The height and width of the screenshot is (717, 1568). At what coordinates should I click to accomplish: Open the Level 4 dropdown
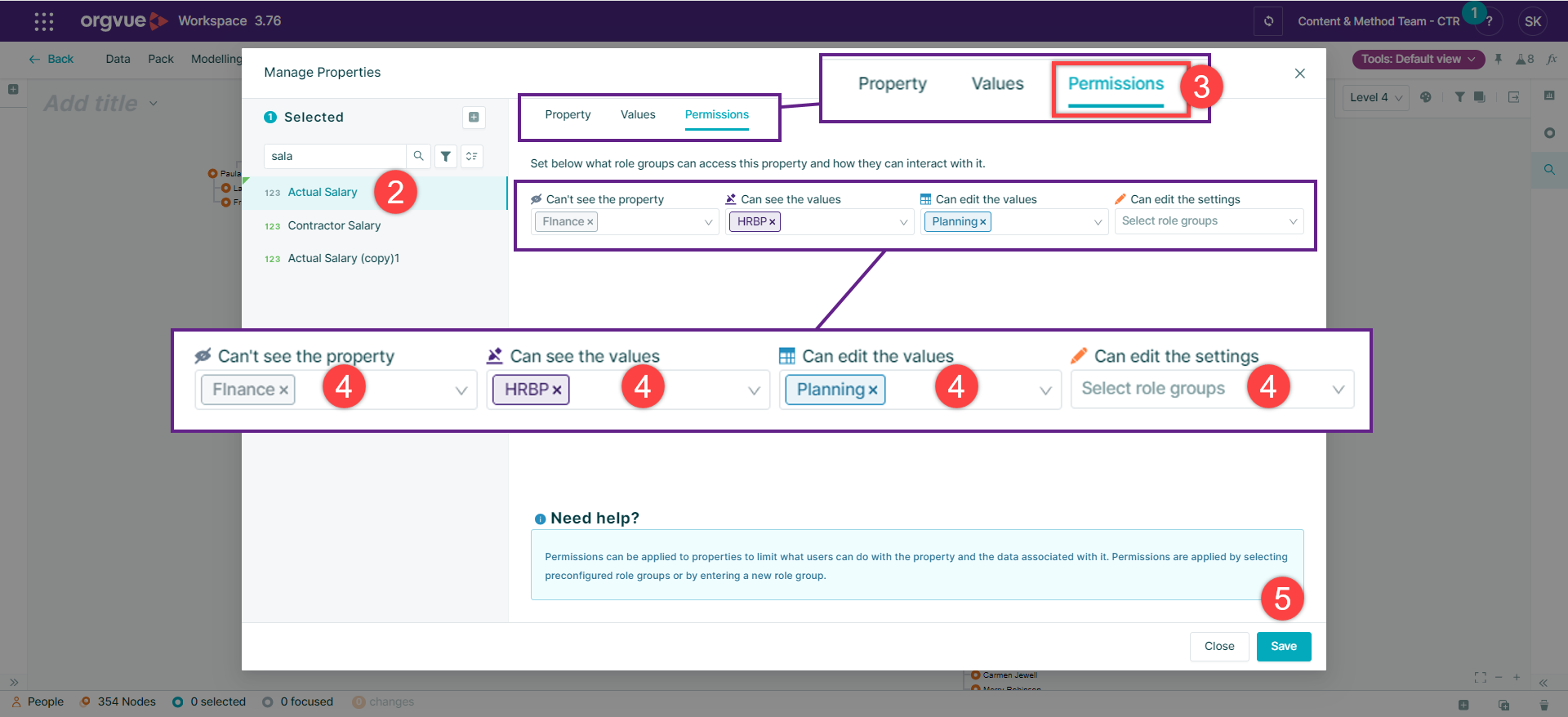pos(1376,97)
